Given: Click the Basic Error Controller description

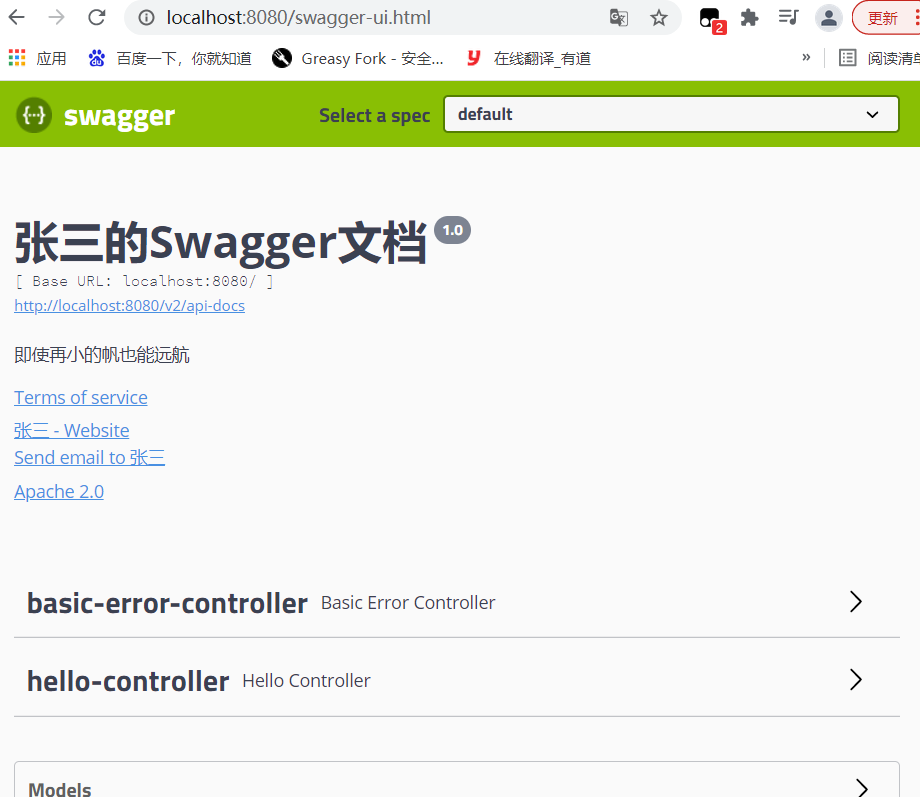Looking at the screenshot, I should point(408,603).
